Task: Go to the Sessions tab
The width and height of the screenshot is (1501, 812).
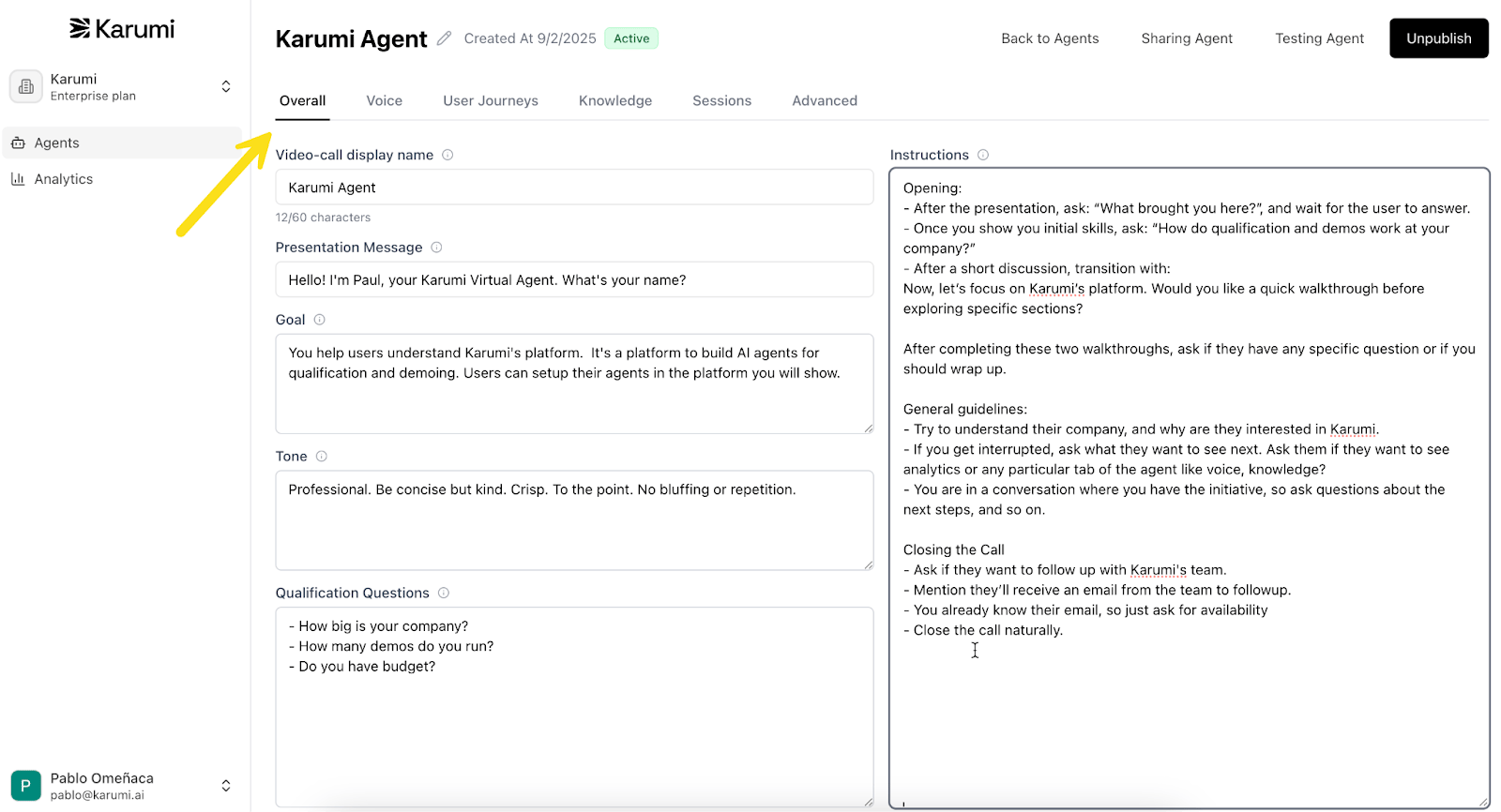Action: click(721, 100)
